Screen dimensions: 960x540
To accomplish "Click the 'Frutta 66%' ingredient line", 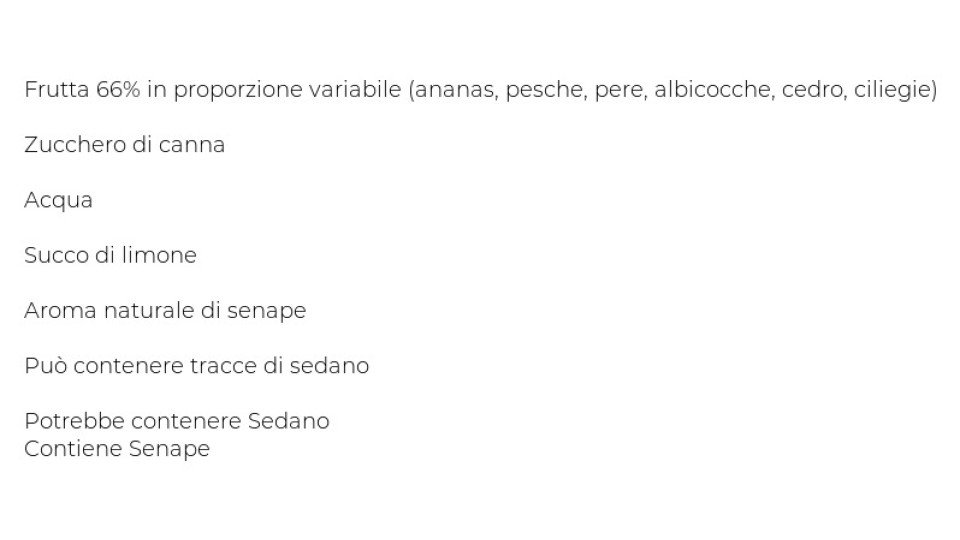I will coord(481,90).
